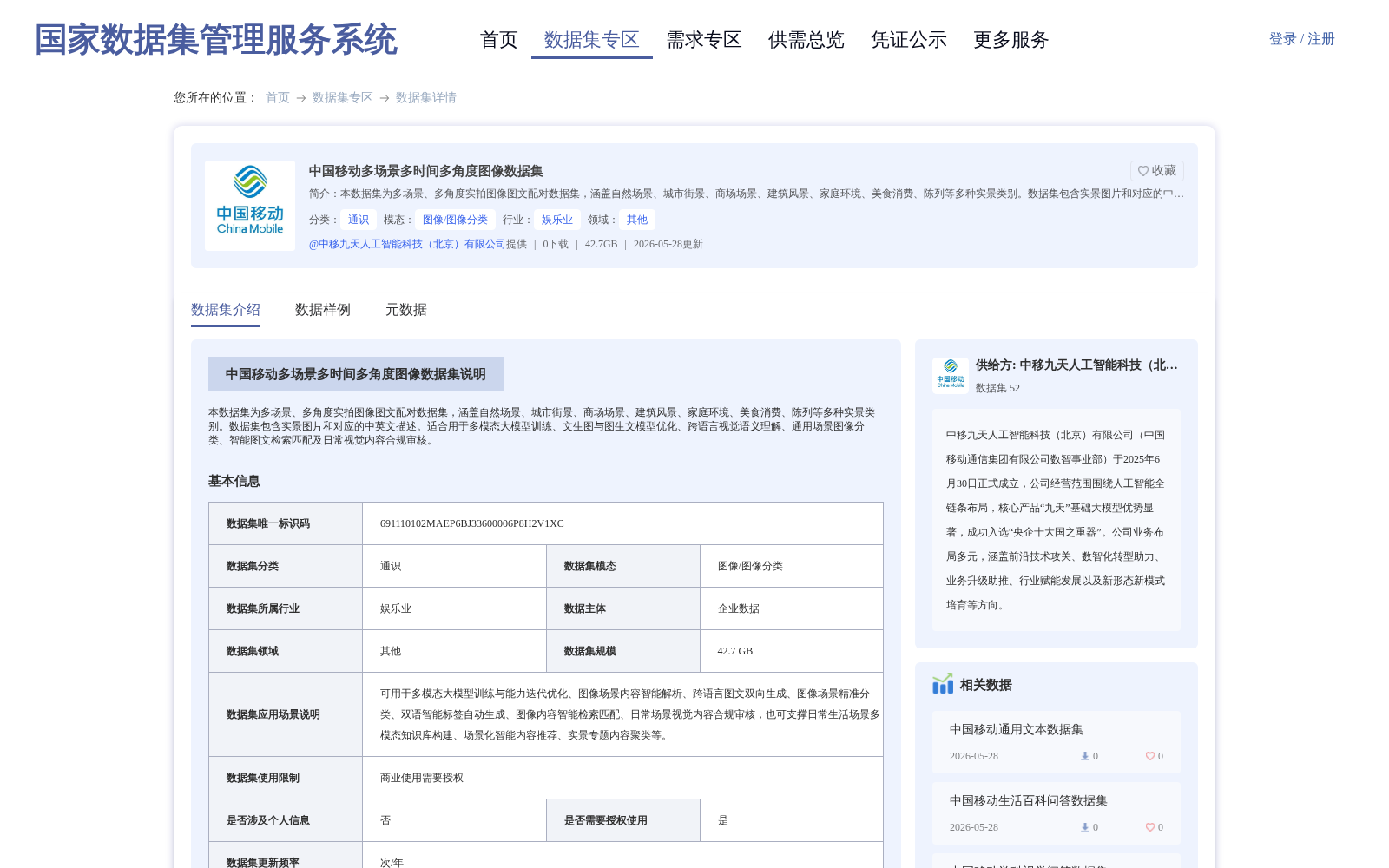Click 数据集详情 in the breadcrumb

(x=426, y=98)
